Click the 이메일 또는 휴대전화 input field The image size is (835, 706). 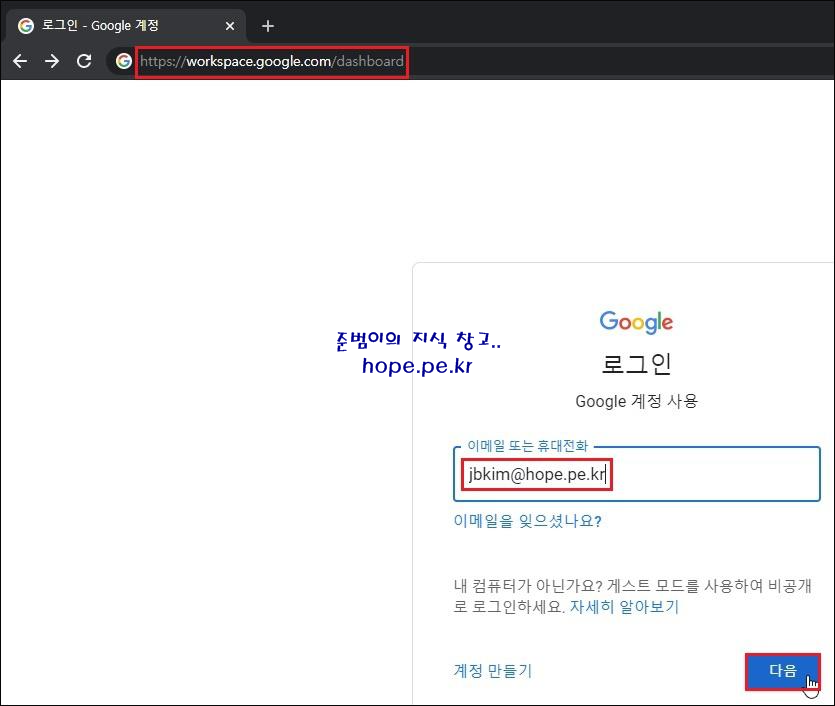tap(636, 474)
